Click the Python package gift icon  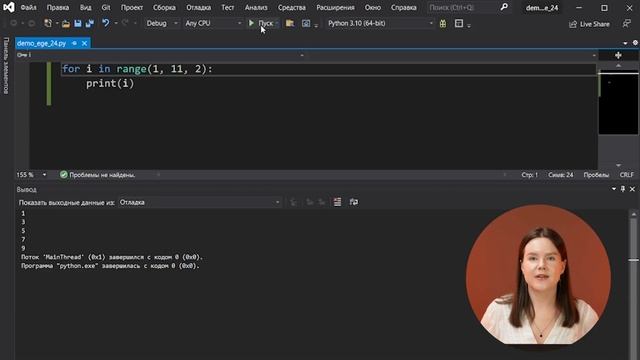(x=443, y=24)
